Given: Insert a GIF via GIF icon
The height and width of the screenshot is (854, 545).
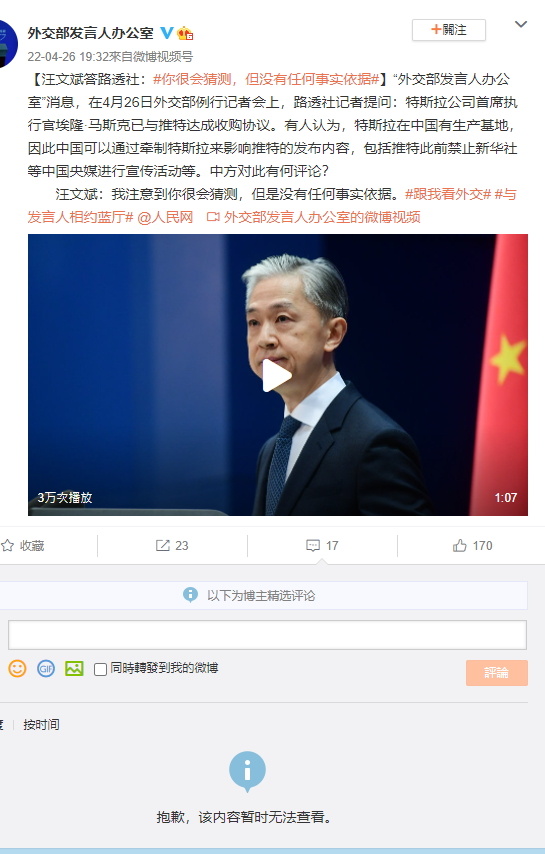Looking at the screenshot, I should pos(46,668).
